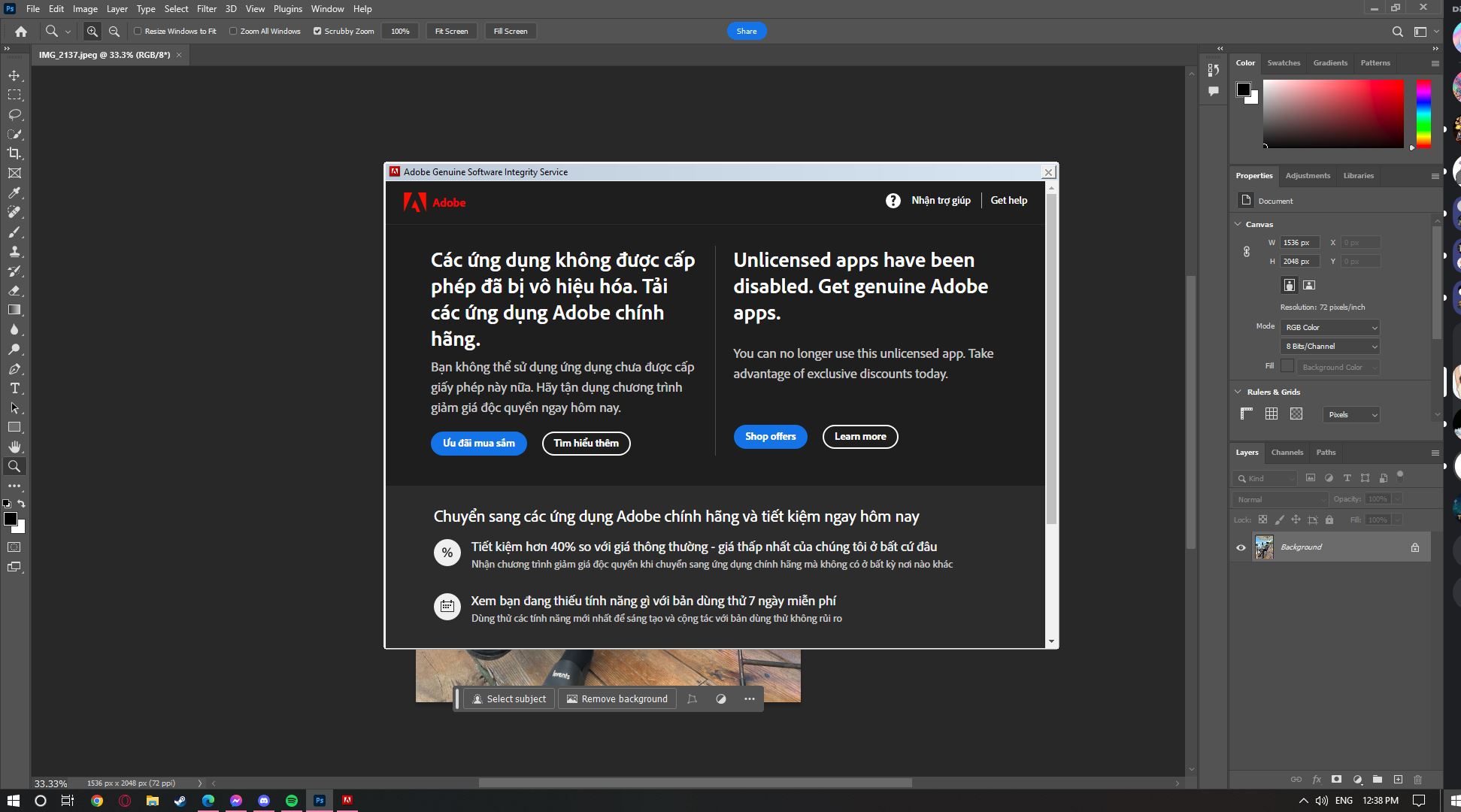Click the Shop offers button
1461x812 pixels.
click(x=770, y=436)
